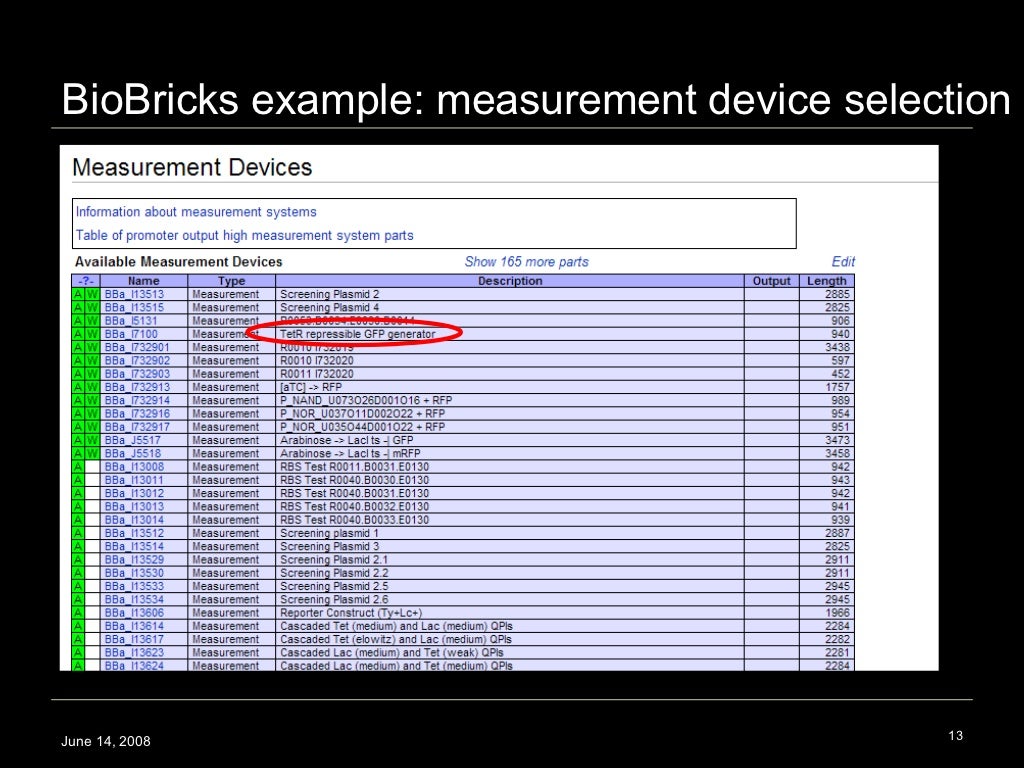Screen dimensions: 1024x768
Task: Click the Type column header
Action: point(232,281)
